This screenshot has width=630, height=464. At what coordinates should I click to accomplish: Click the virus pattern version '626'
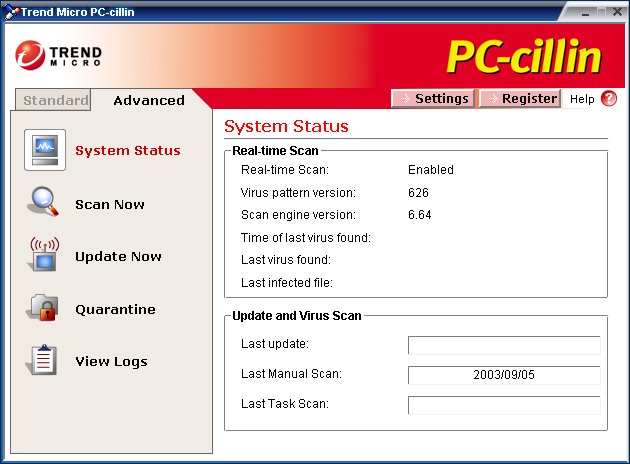point(418,192)
